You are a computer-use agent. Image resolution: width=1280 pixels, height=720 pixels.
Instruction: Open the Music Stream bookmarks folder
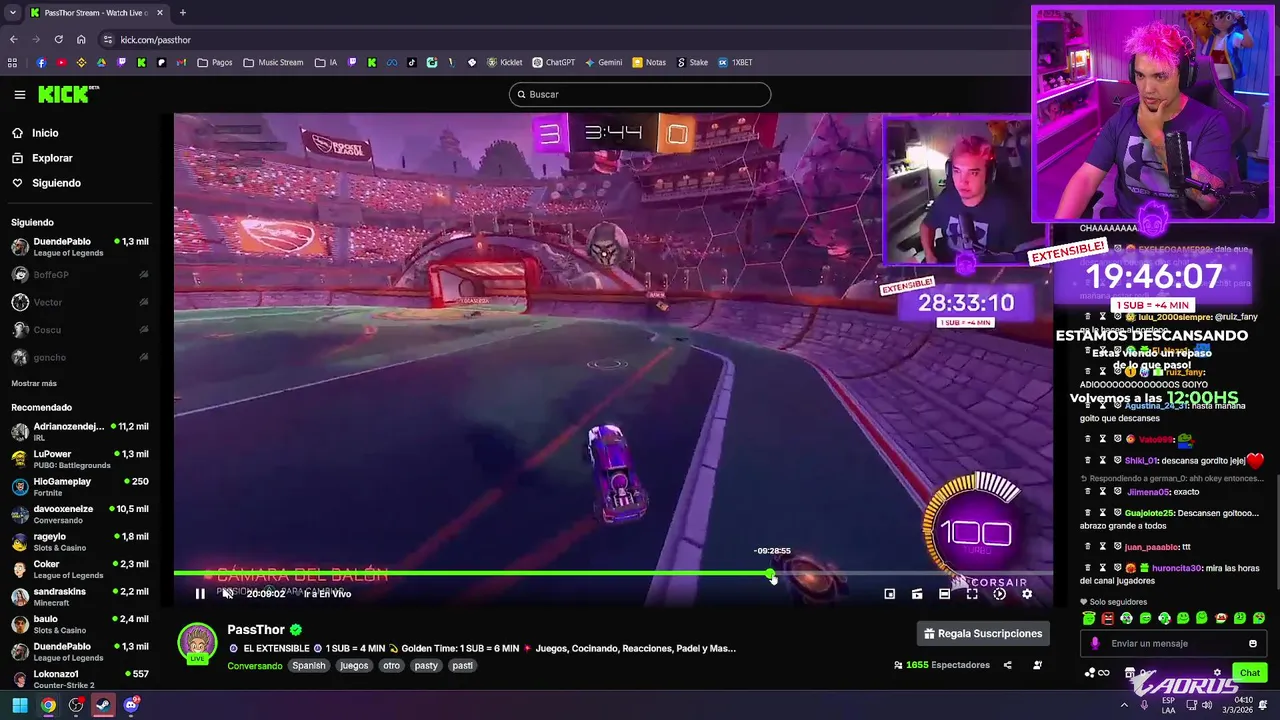(273, 62)
